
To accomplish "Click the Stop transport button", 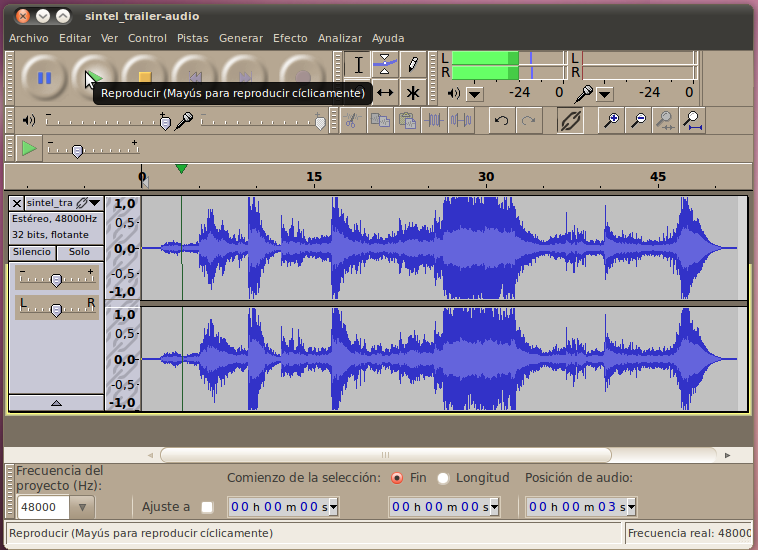I will tap(145, 78).
